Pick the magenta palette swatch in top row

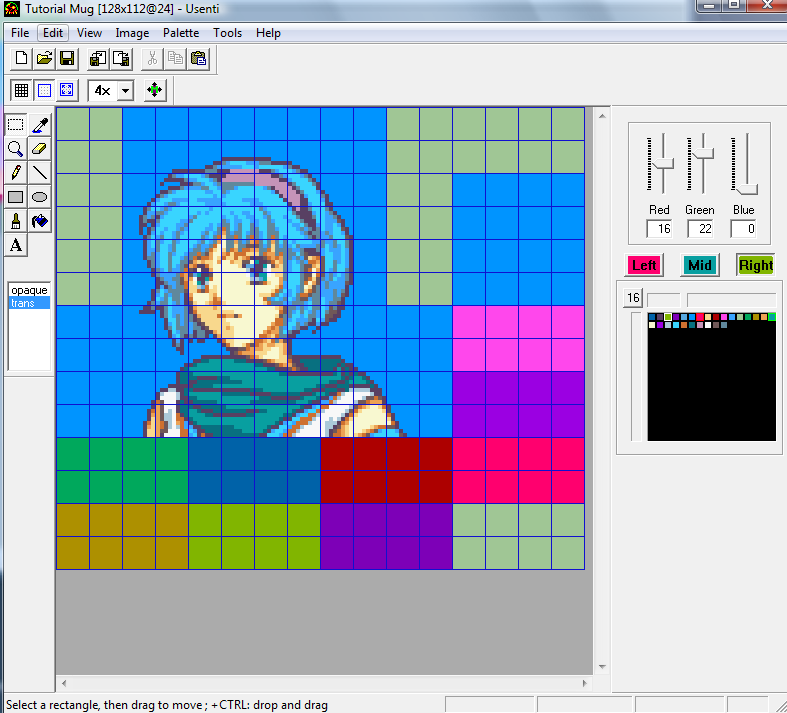pos(724,317)
